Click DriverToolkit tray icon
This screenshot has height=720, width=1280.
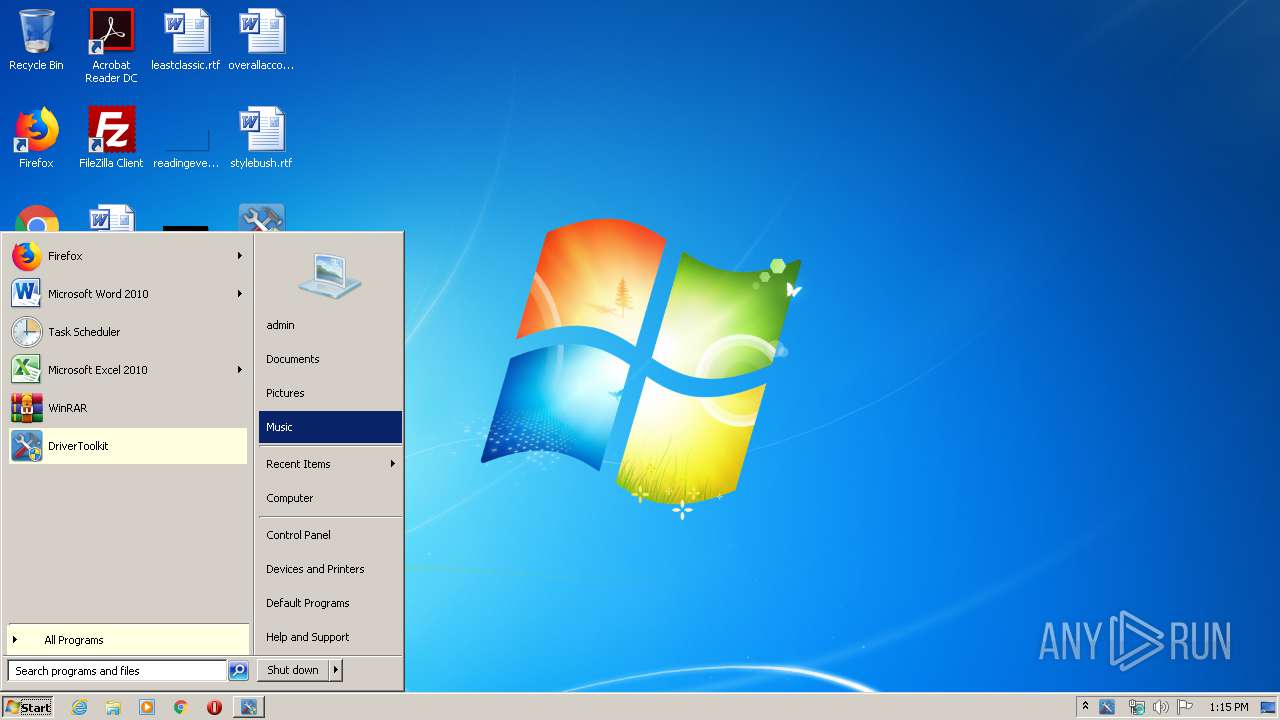pyautogui.click(x=1107, y=707)
